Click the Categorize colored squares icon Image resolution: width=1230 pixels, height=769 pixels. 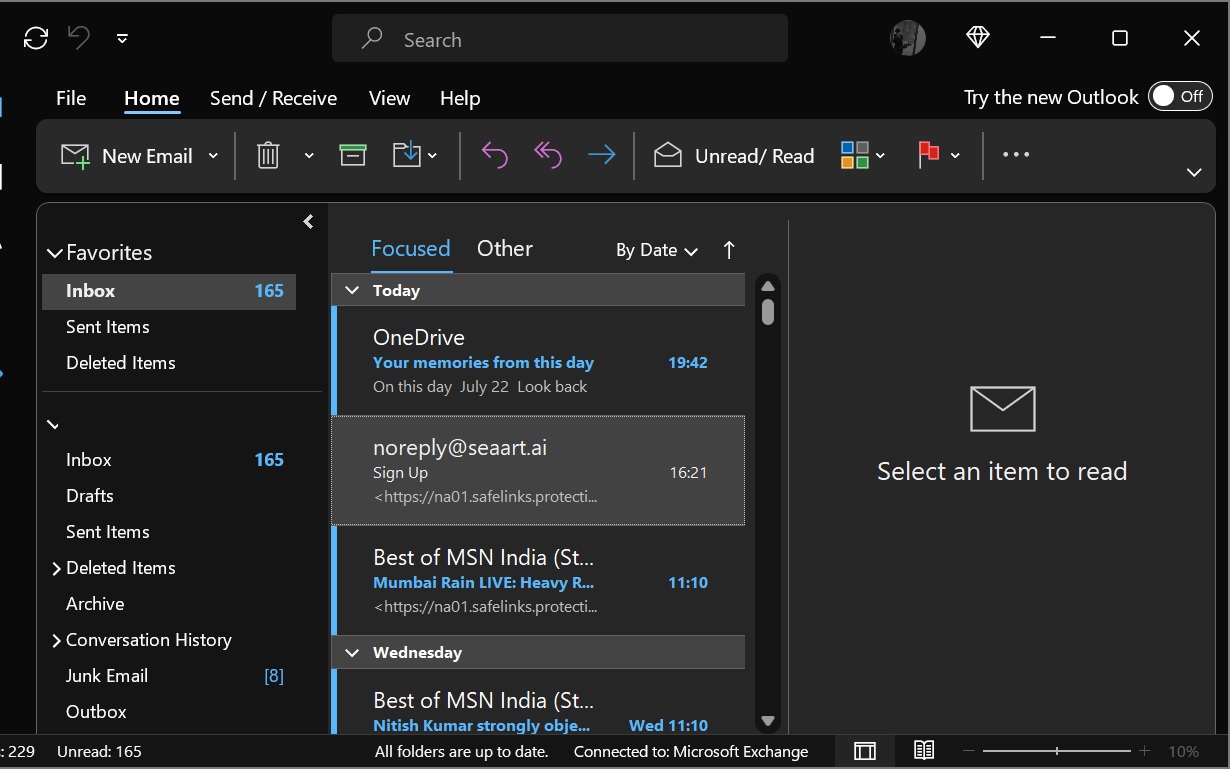click(x=855, y=155)
